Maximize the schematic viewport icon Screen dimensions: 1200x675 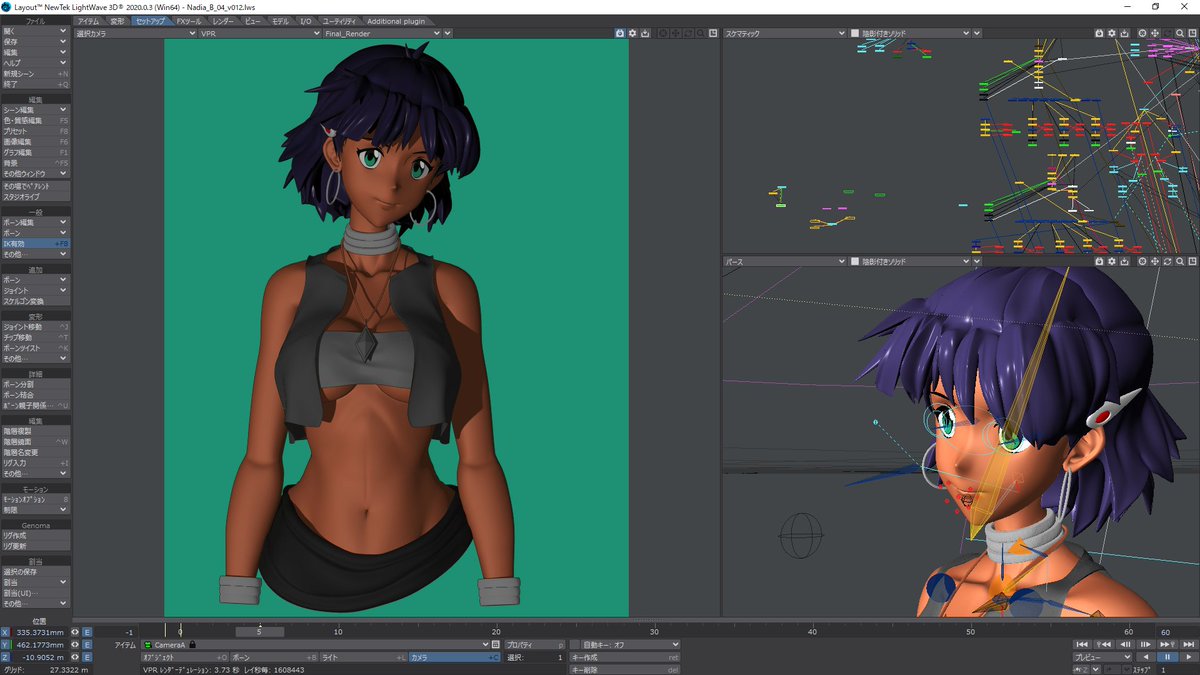[x=1191, y=33]
